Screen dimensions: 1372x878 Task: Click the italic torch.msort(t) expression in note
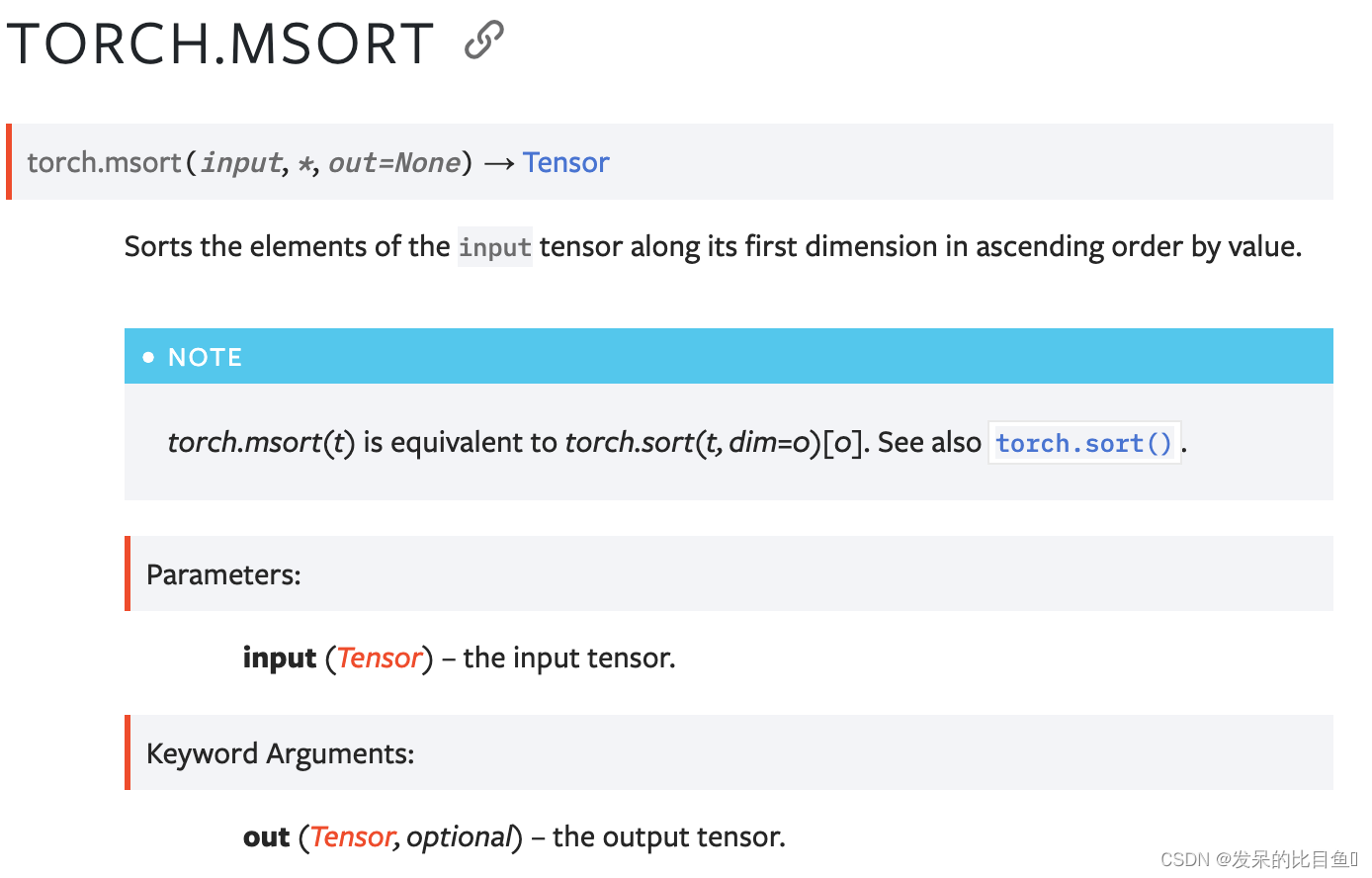coord(261,442)
